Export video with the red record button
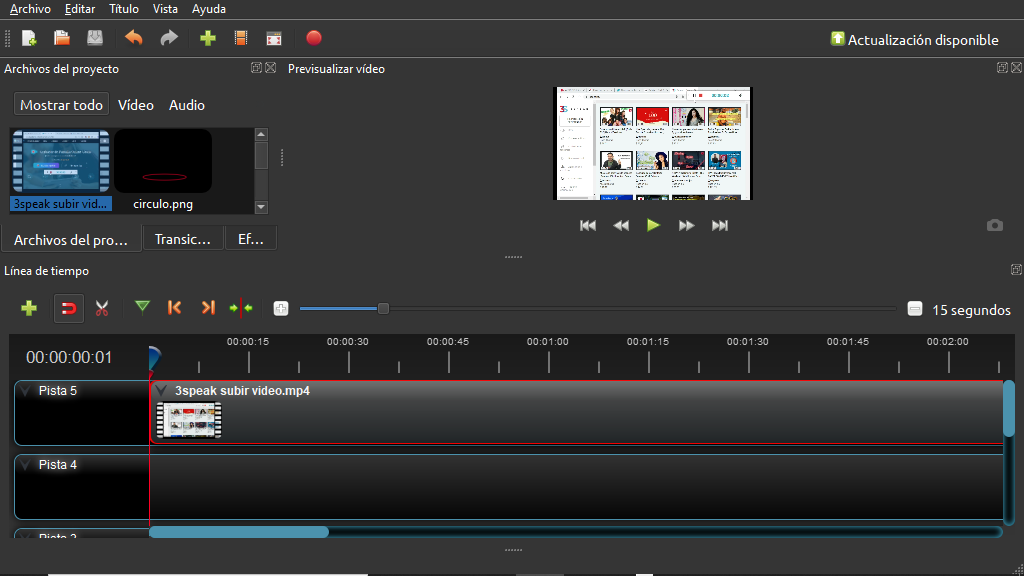This screenshot has height=576, width=1024. pos(314,38)
